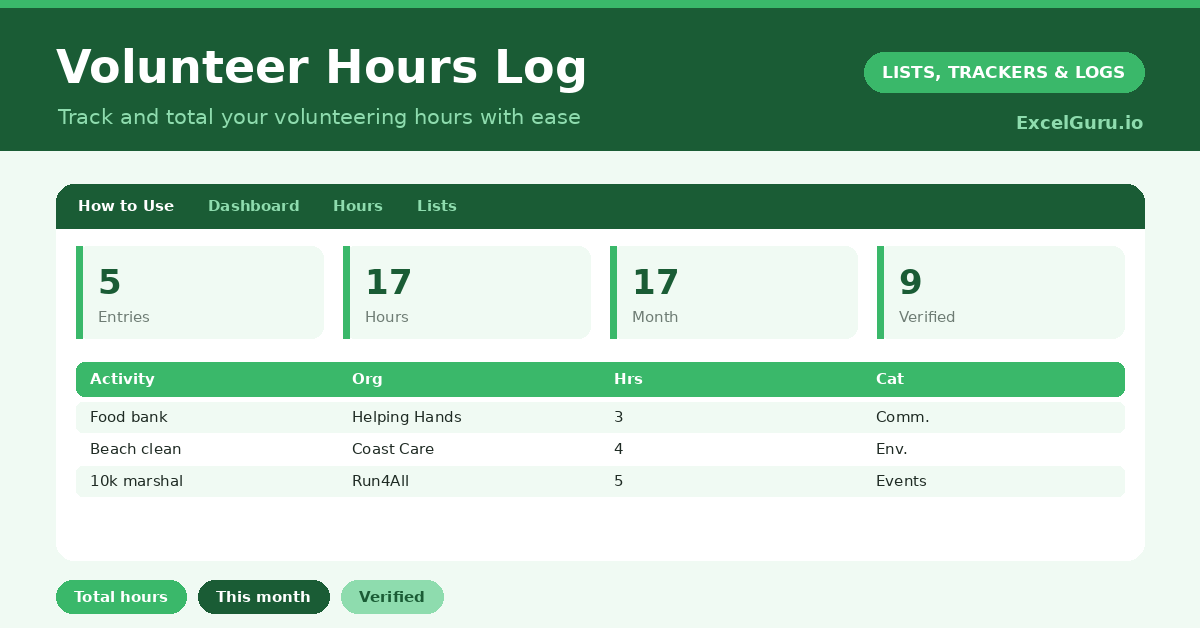Select the This month pill

click(264, 597)
